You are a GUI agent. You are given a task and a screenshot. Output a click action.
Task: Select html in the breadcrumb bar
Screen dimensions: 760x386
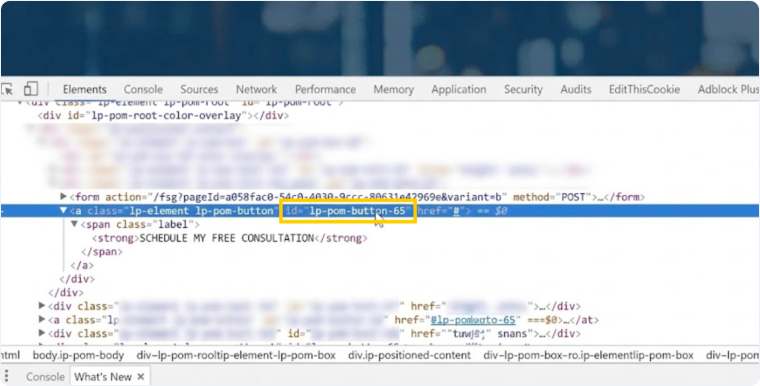[10, 355]
